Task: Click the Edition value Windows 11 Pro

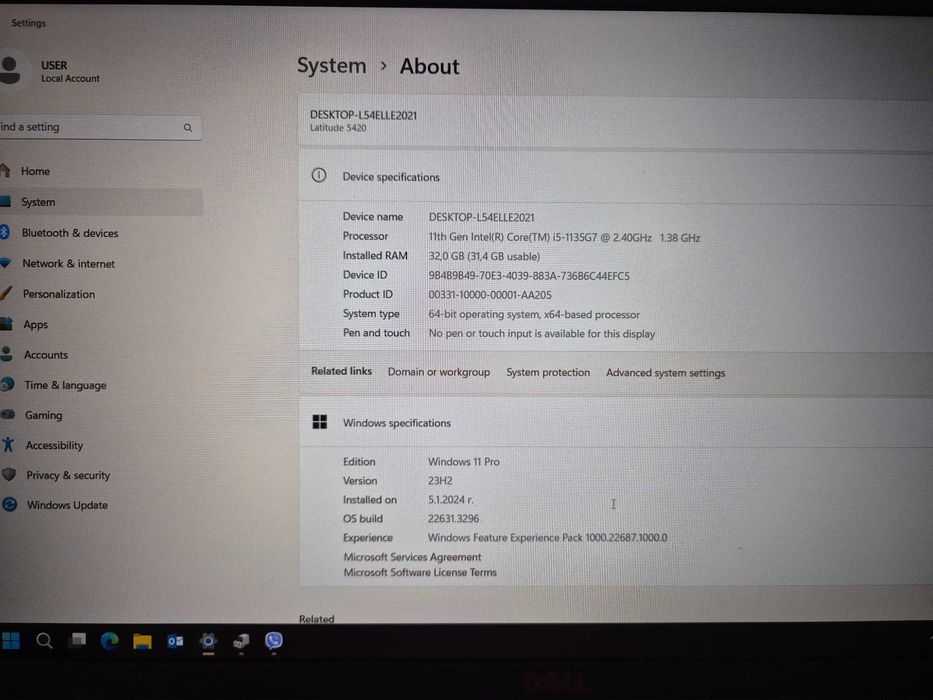Action: pyautogui.click(x=464, y=462)
